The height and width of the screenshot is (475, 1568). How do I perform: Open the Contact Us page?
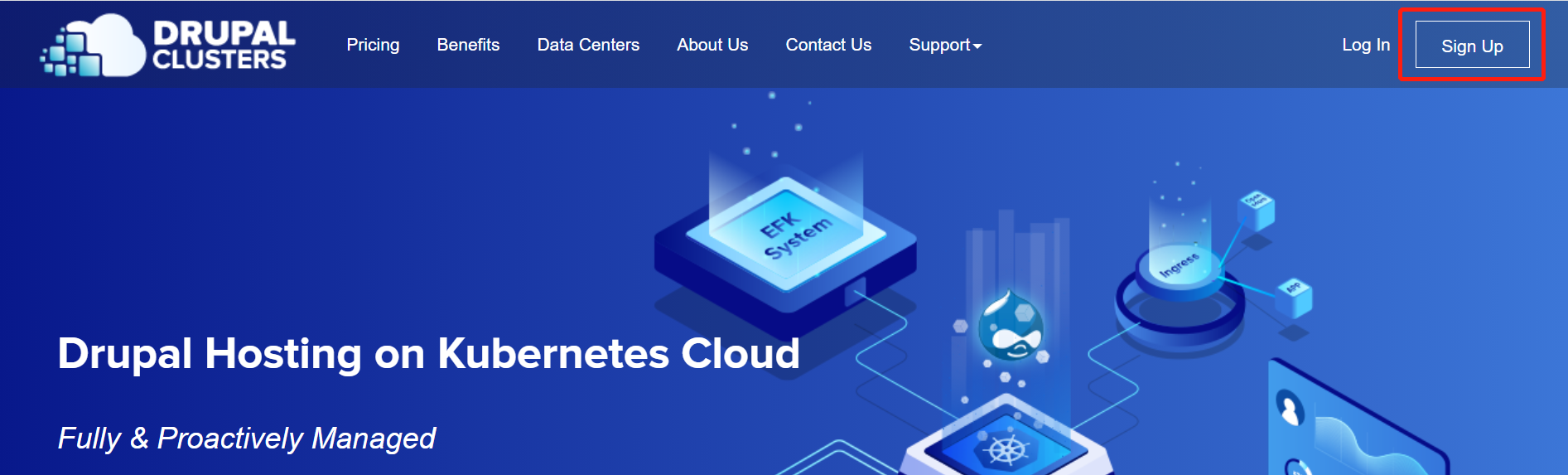coord(828,45)
